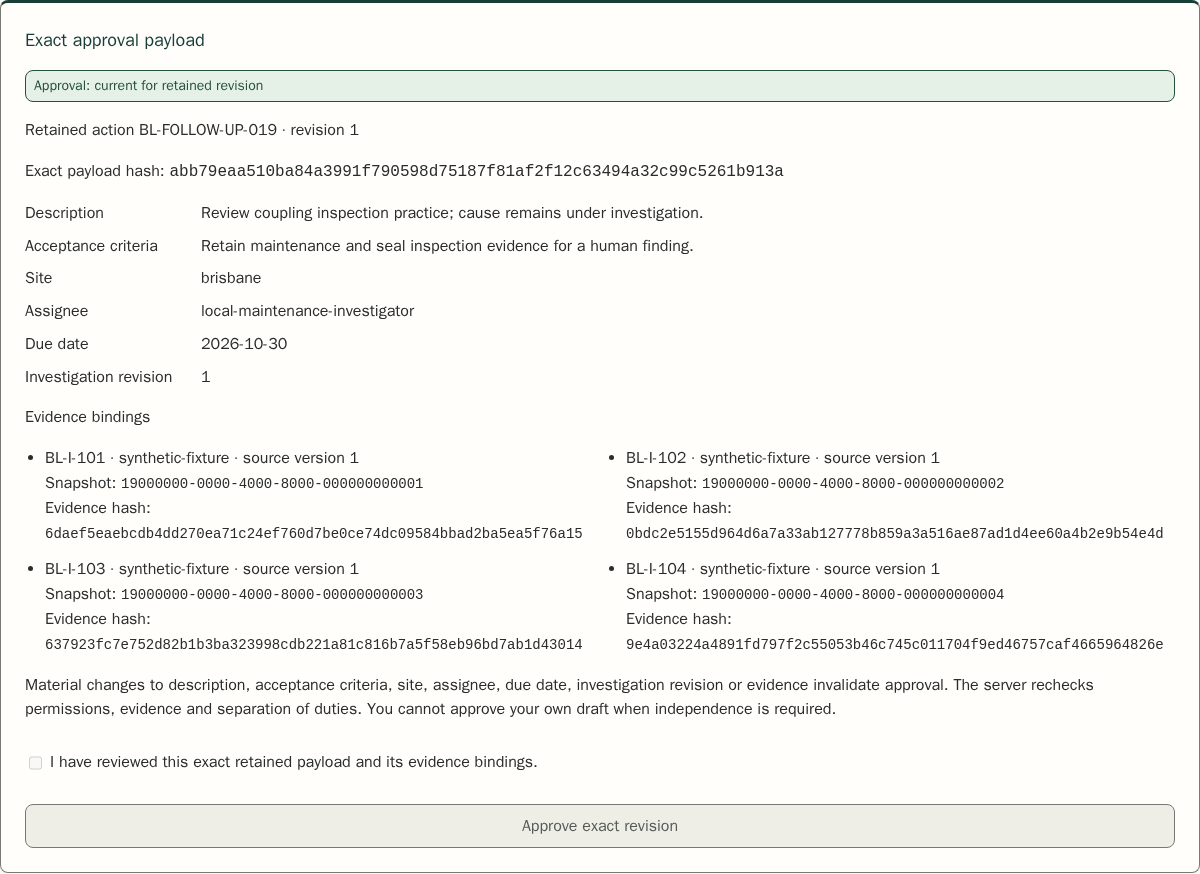Click the BL-I-104 evidence binding entry
This screenshot has height=874, width=1200.
click(895, 606)
